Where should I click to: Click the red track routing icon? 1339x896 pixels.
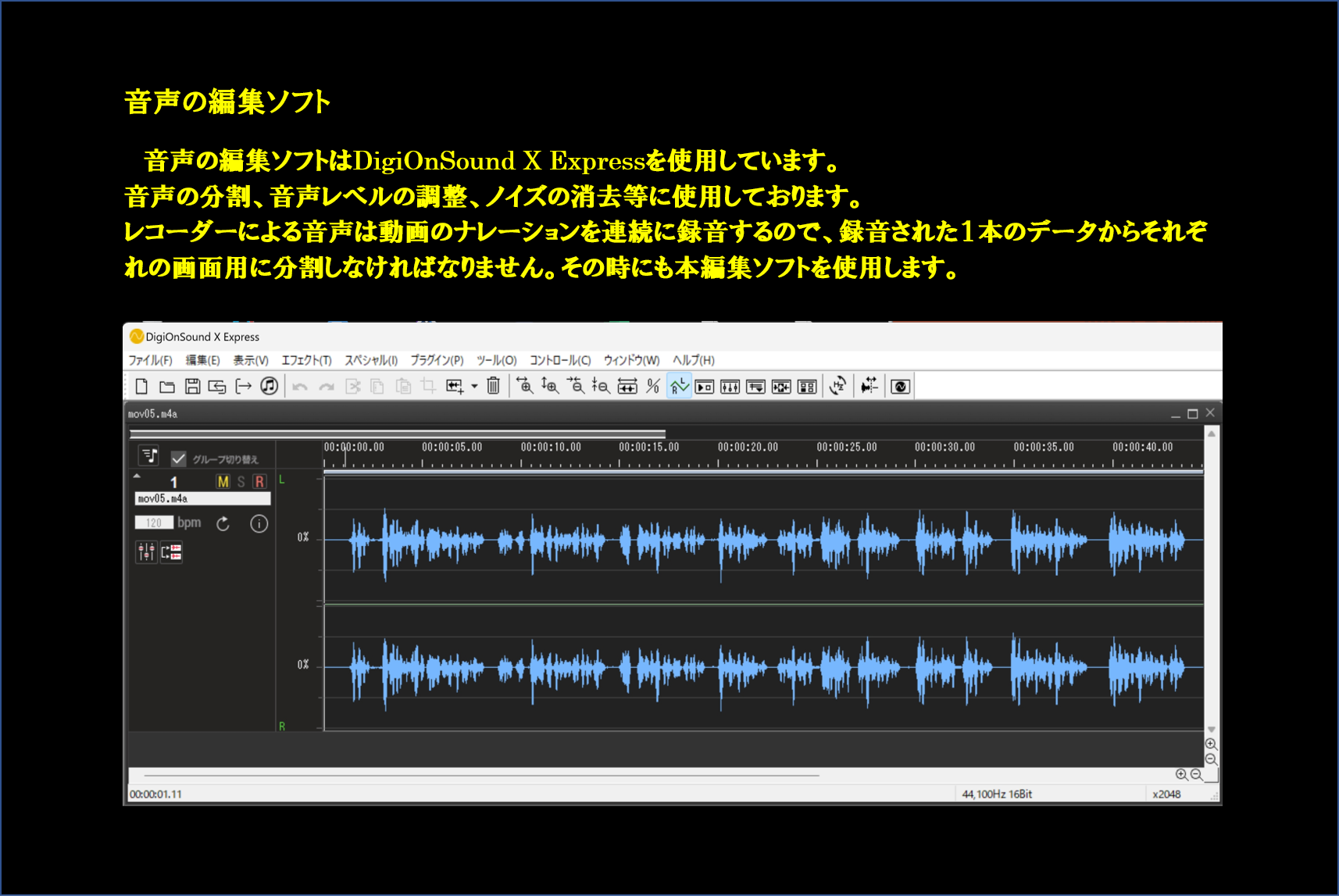[x=171, y=552]
